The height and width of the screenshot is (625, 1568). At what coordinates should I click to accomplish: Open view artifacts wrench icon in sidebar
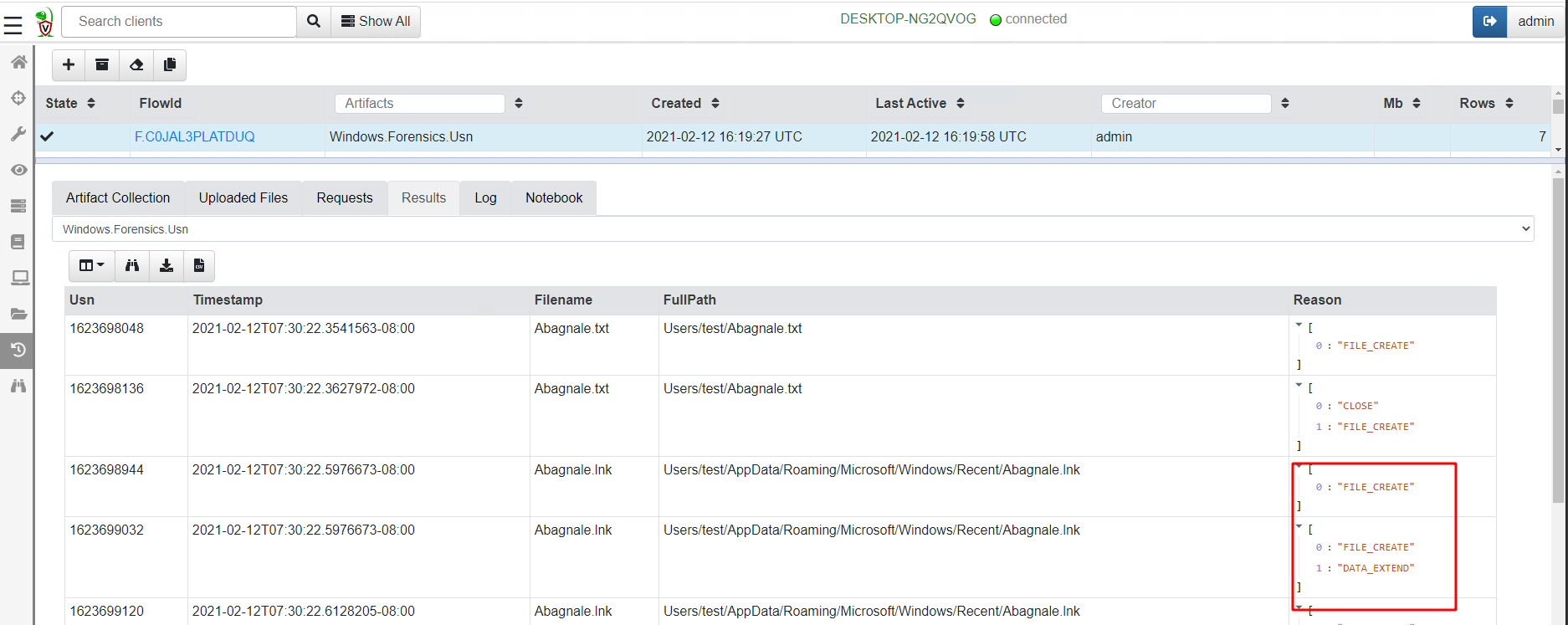18,134
